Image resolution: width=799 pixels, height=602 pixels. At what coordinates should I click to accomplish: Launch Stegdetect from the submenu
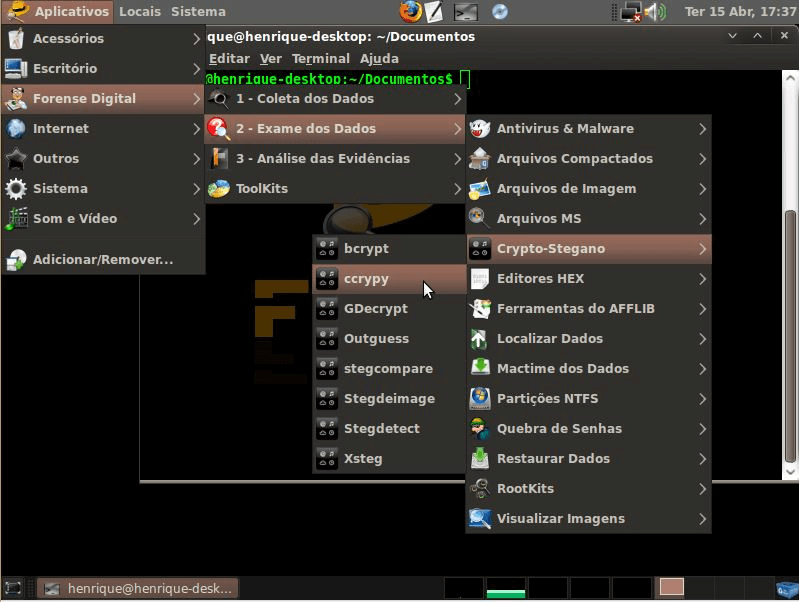381,429
